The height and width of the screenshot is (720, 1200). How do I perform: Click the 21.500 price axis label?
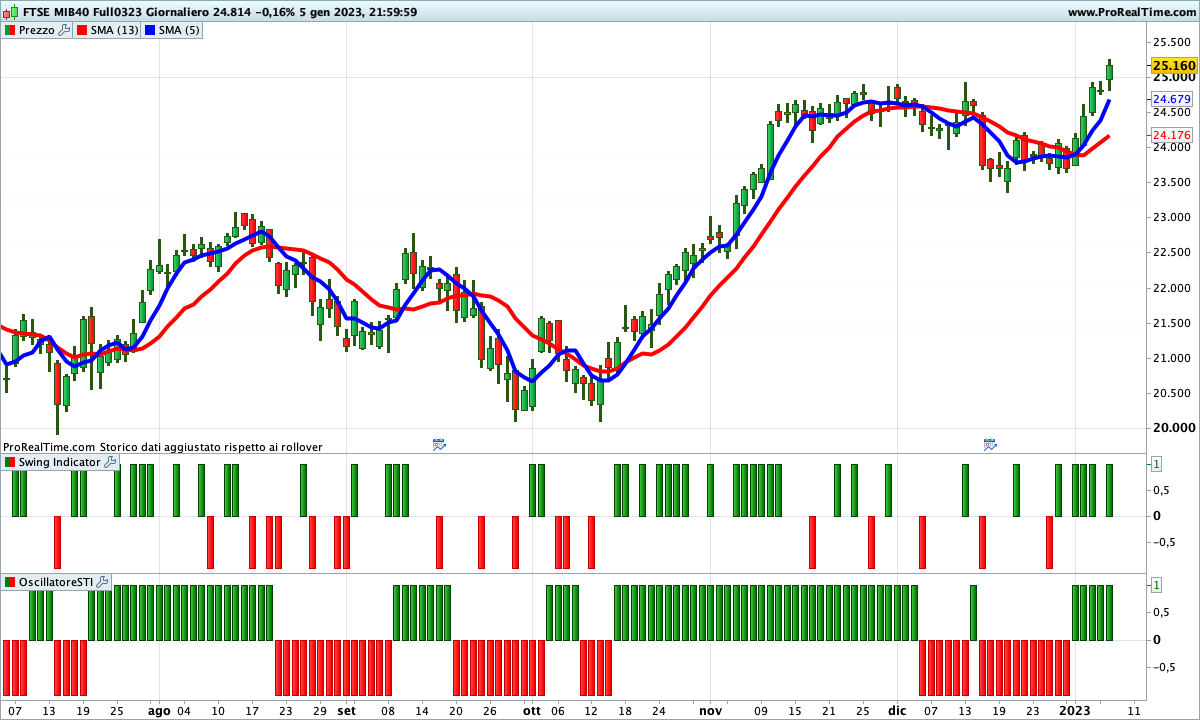[x=1174, y=323]
